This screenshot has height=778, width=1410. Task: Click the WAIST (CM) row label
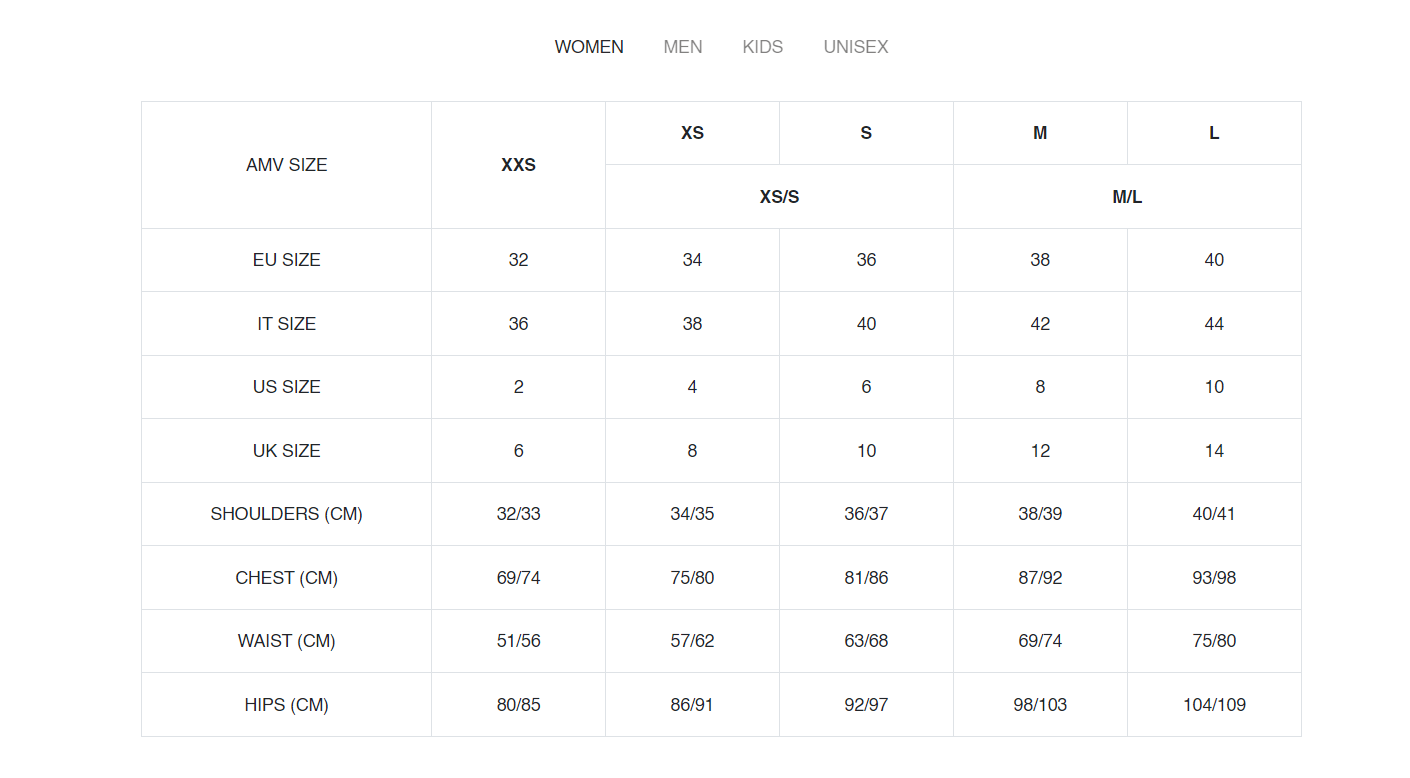[x=287, y=641]
